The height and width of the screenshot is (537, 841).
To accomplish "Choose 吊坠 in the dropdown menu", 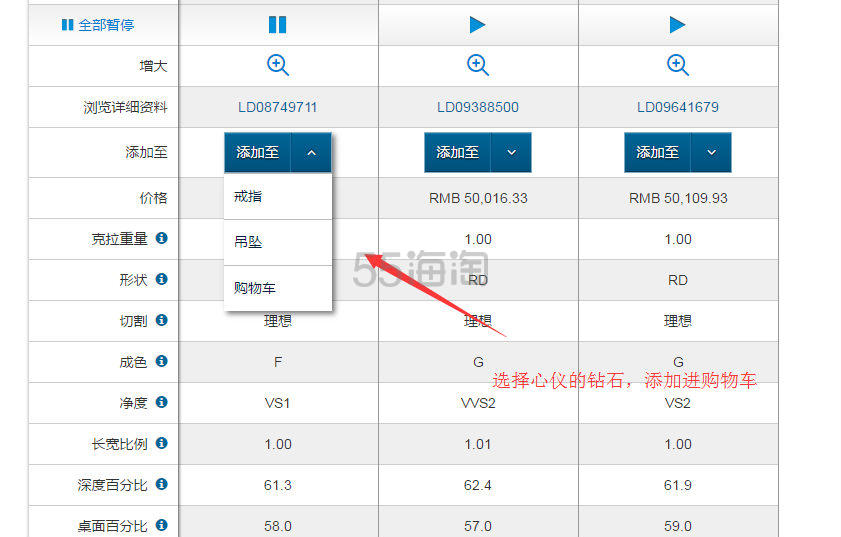I will click(x=248, y=242).
